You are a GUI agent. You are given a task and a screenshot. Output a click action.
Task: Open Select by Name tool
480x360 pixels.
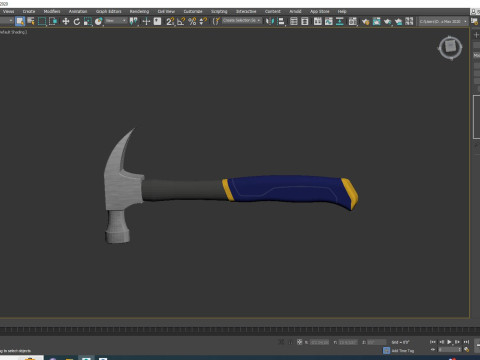point(31,21)
